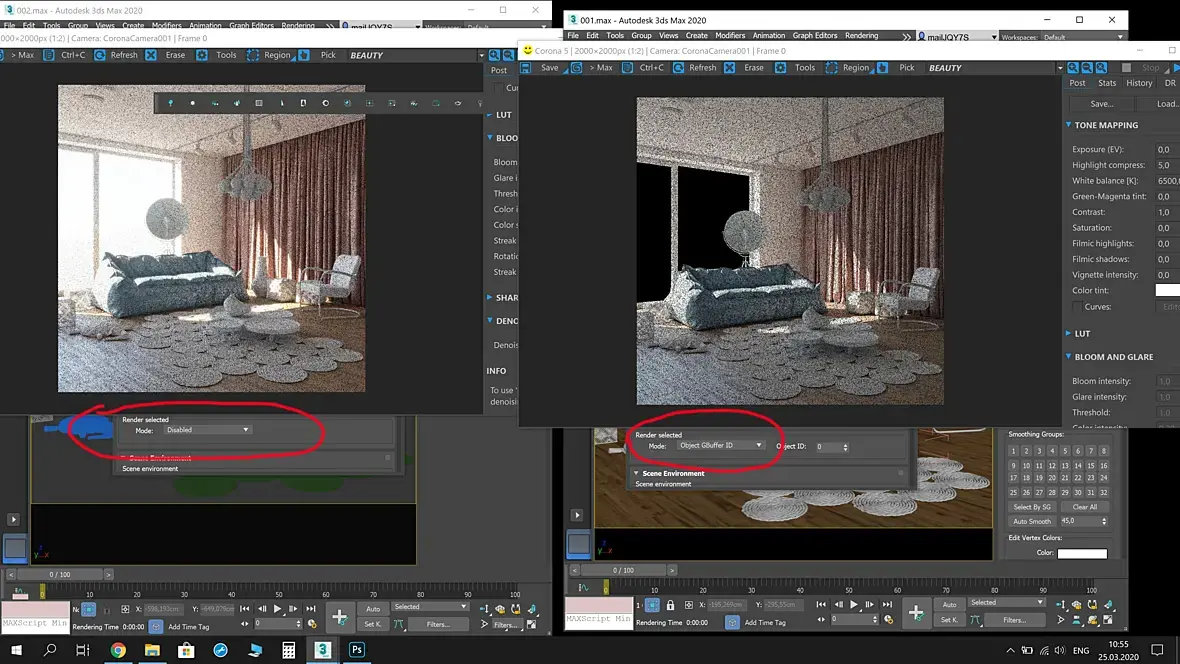The height and width of the screenshot is (664, 1180).
Task: Toggle Auto key button in 002.max window
Action: click(x=373, y=608)
